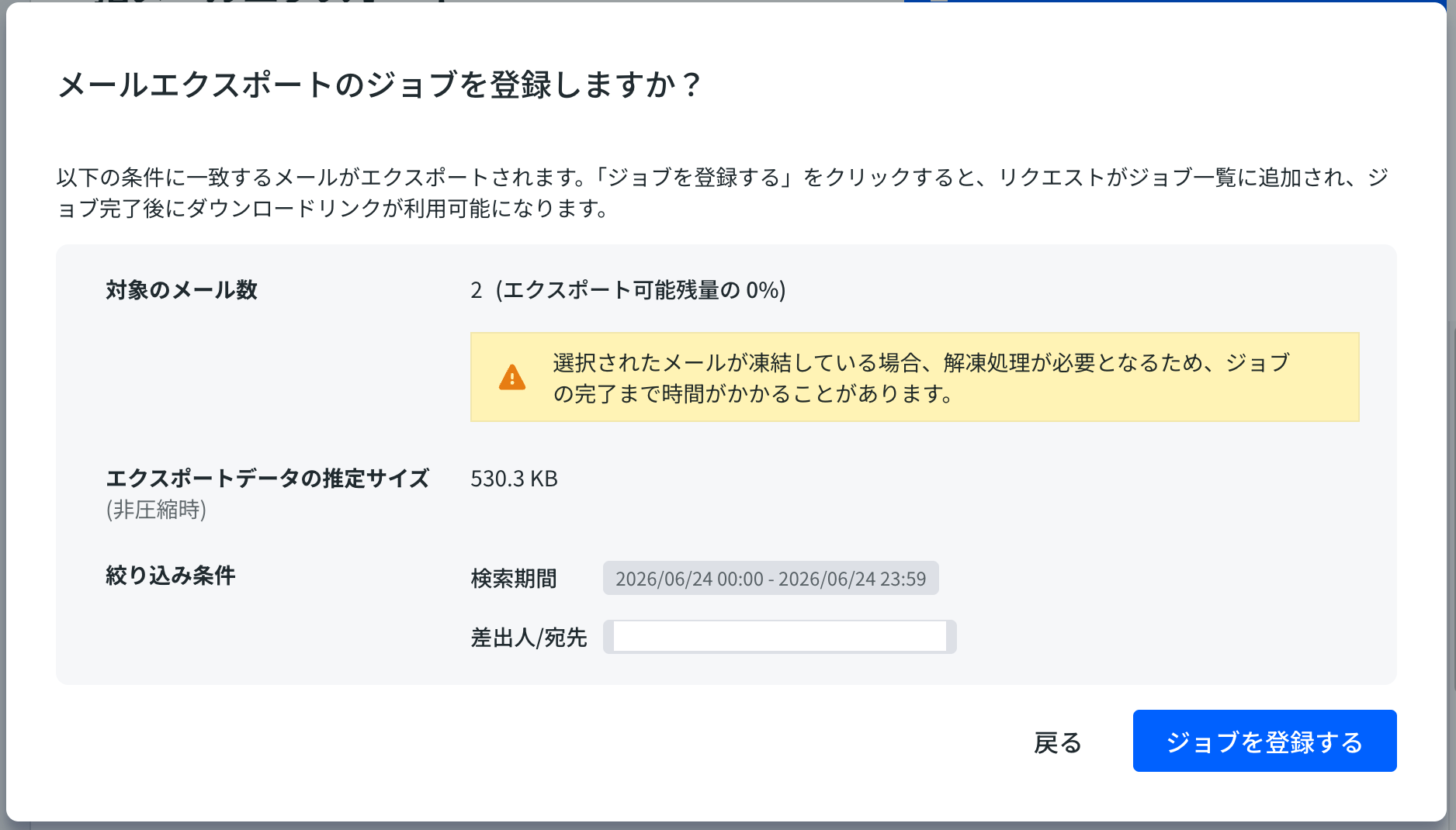Click the エクスポートデータの推定サイズ label

point(268,478)
